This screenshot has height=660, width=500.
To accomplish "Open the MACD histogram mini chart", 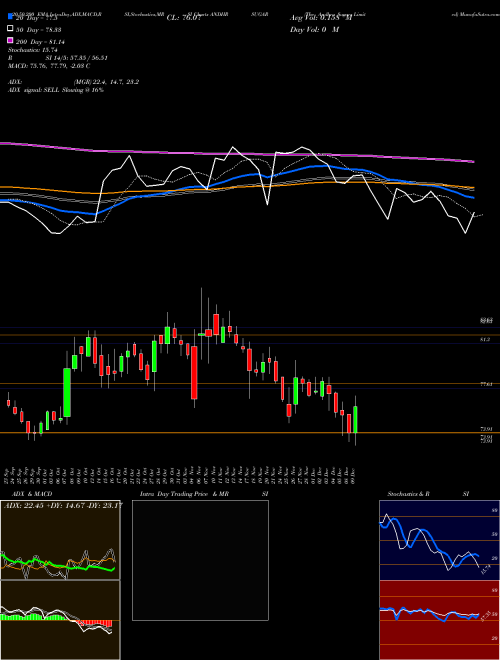I will click(x=60, y=620).
